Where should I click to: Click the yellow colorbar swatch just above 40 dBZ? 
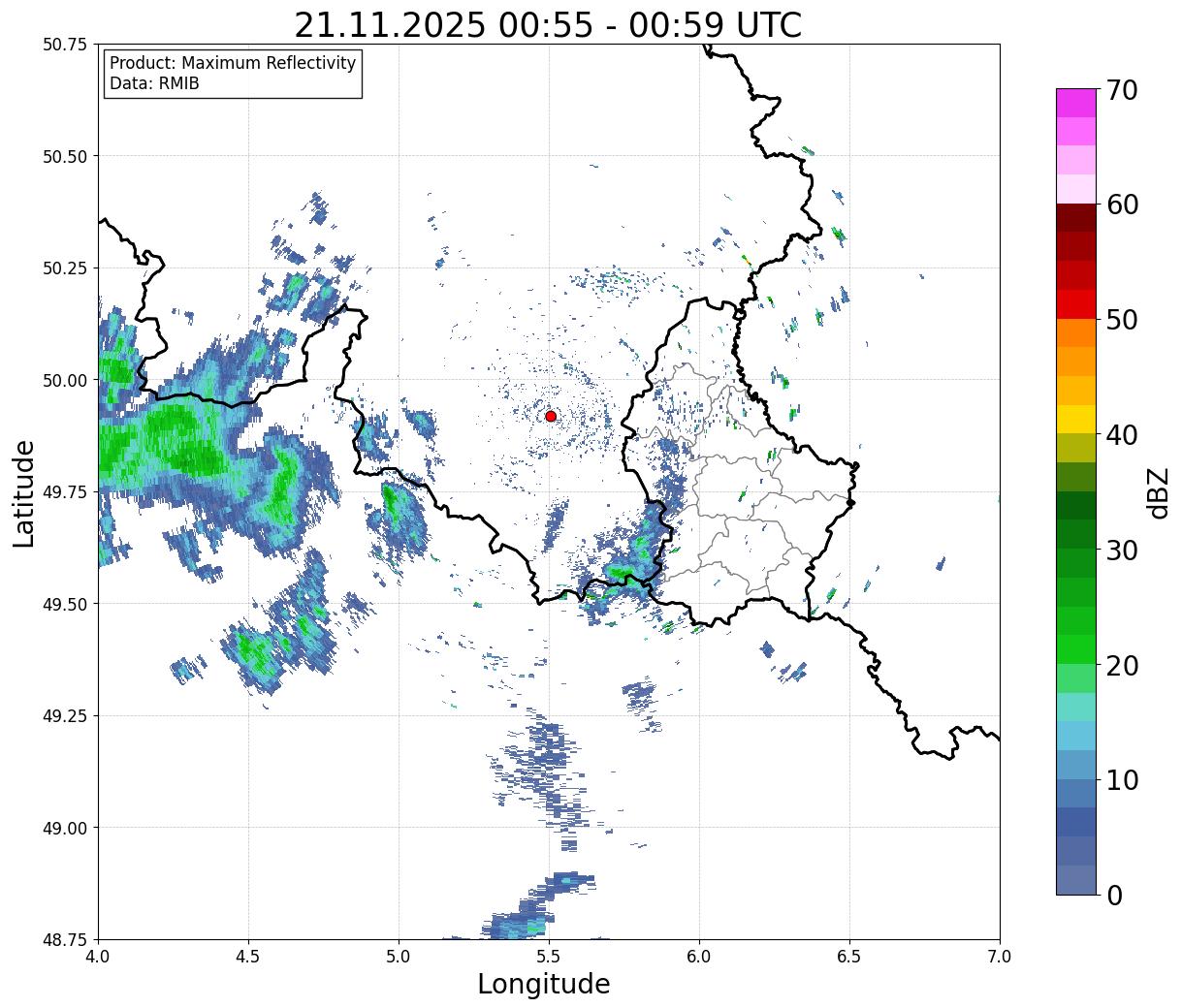click(1076, 420)
